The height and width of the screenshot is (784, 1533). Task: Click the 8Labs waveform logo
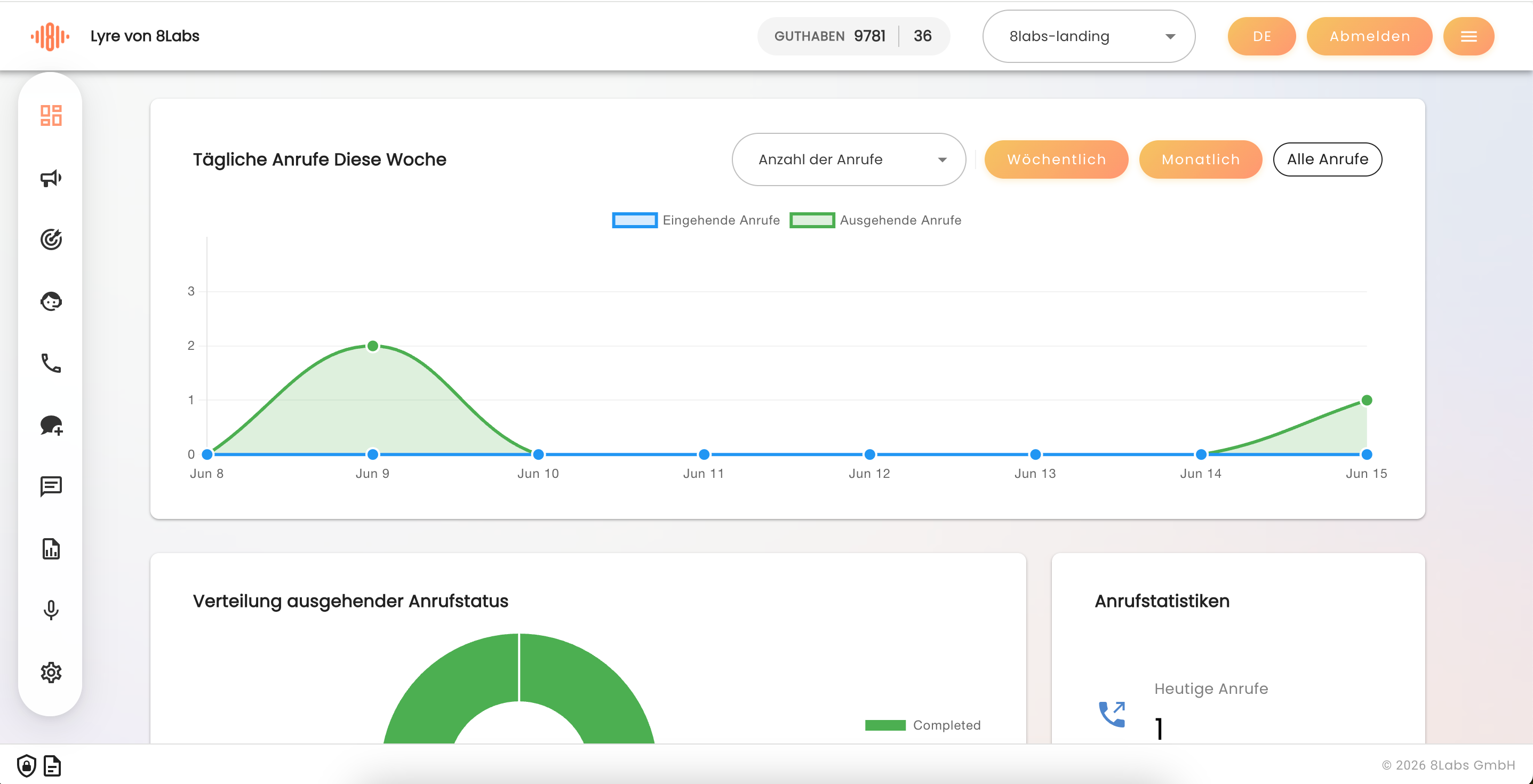point(50,36)
